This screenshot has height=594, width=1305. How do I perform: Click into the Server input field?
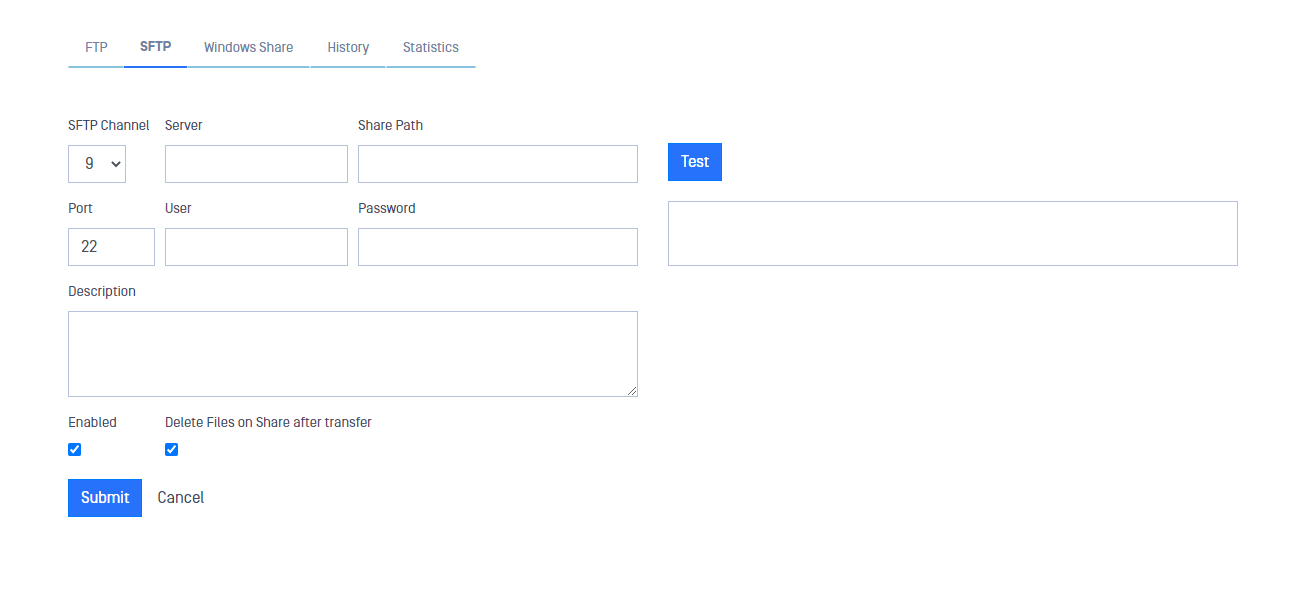[x=256, y=164]
